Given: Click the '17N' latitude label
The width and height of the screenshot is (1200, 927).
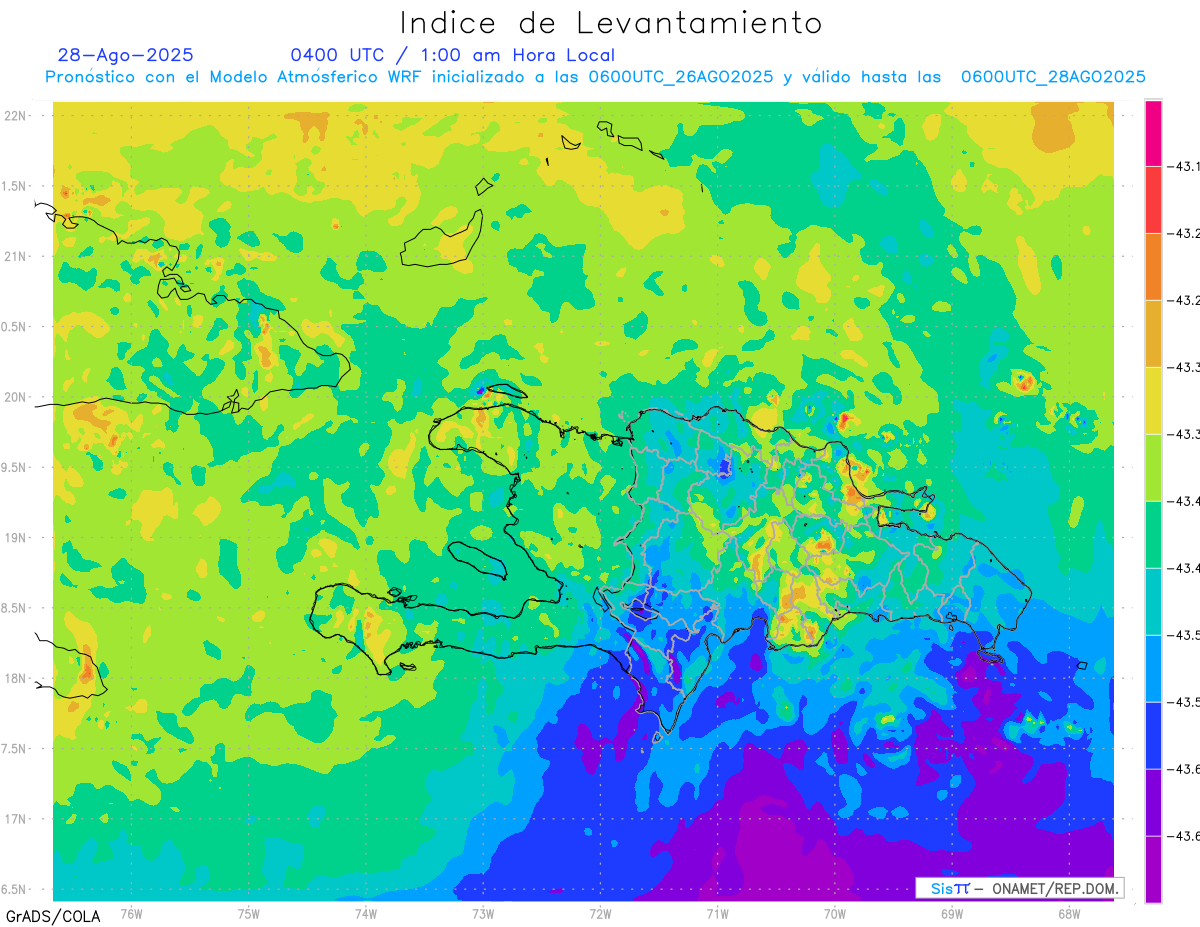Looking at the screenshot, I should click(x=15, y=819).
